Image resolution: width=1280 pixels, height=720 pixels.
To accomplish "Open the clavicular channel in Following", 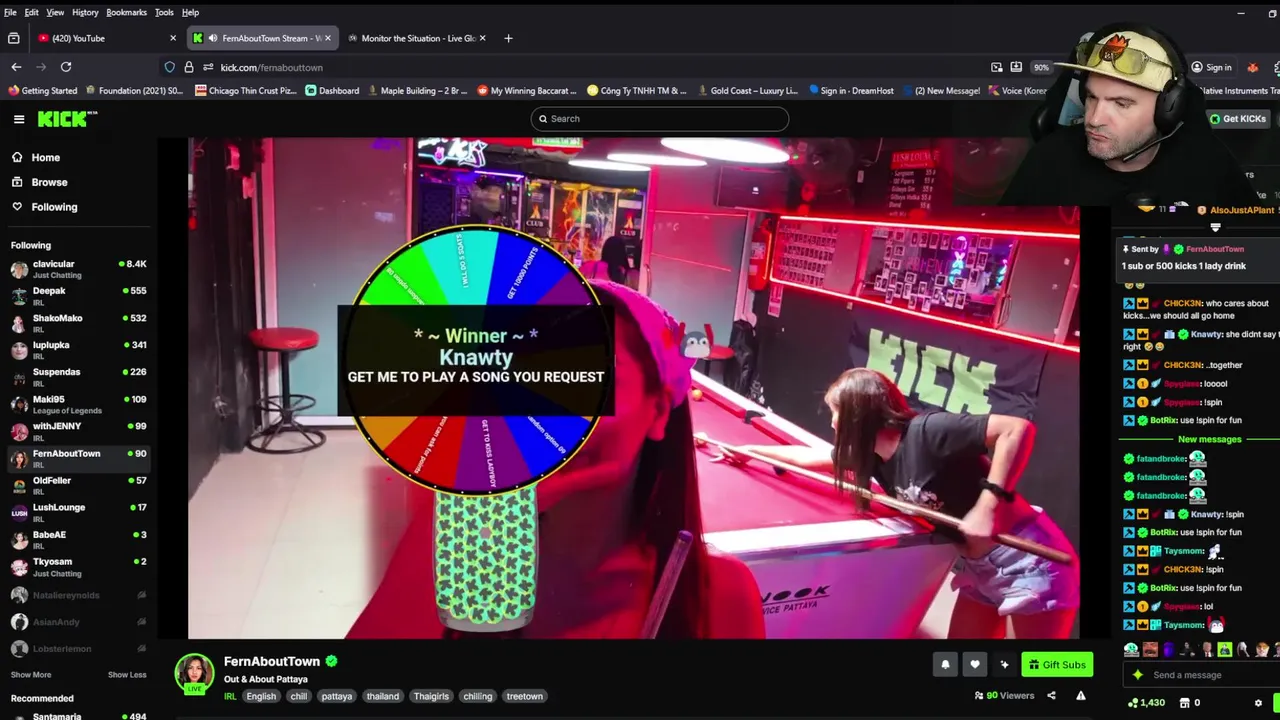I will tap(78, 269).
